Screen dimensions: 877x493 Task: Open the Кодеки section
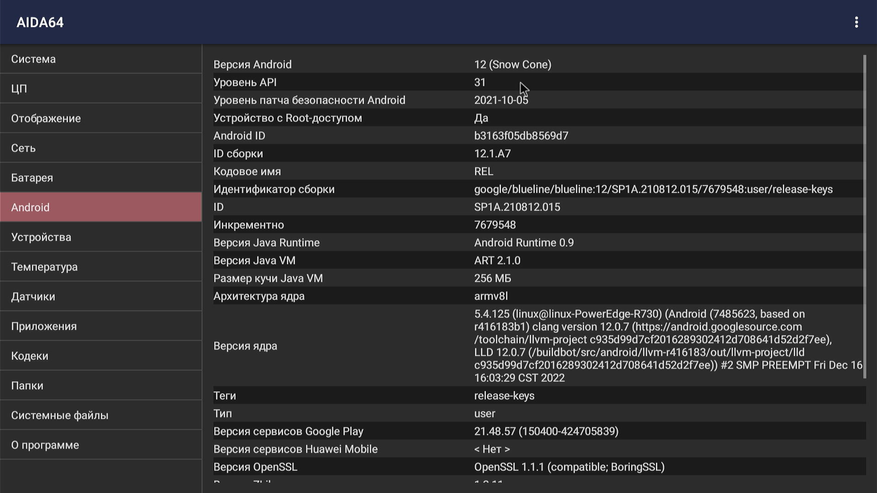[101, 355]
